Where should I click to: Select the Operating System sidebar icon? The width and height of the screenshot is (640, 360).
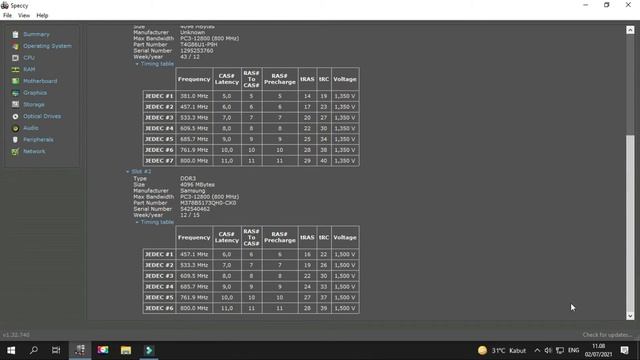pos(15,46)
